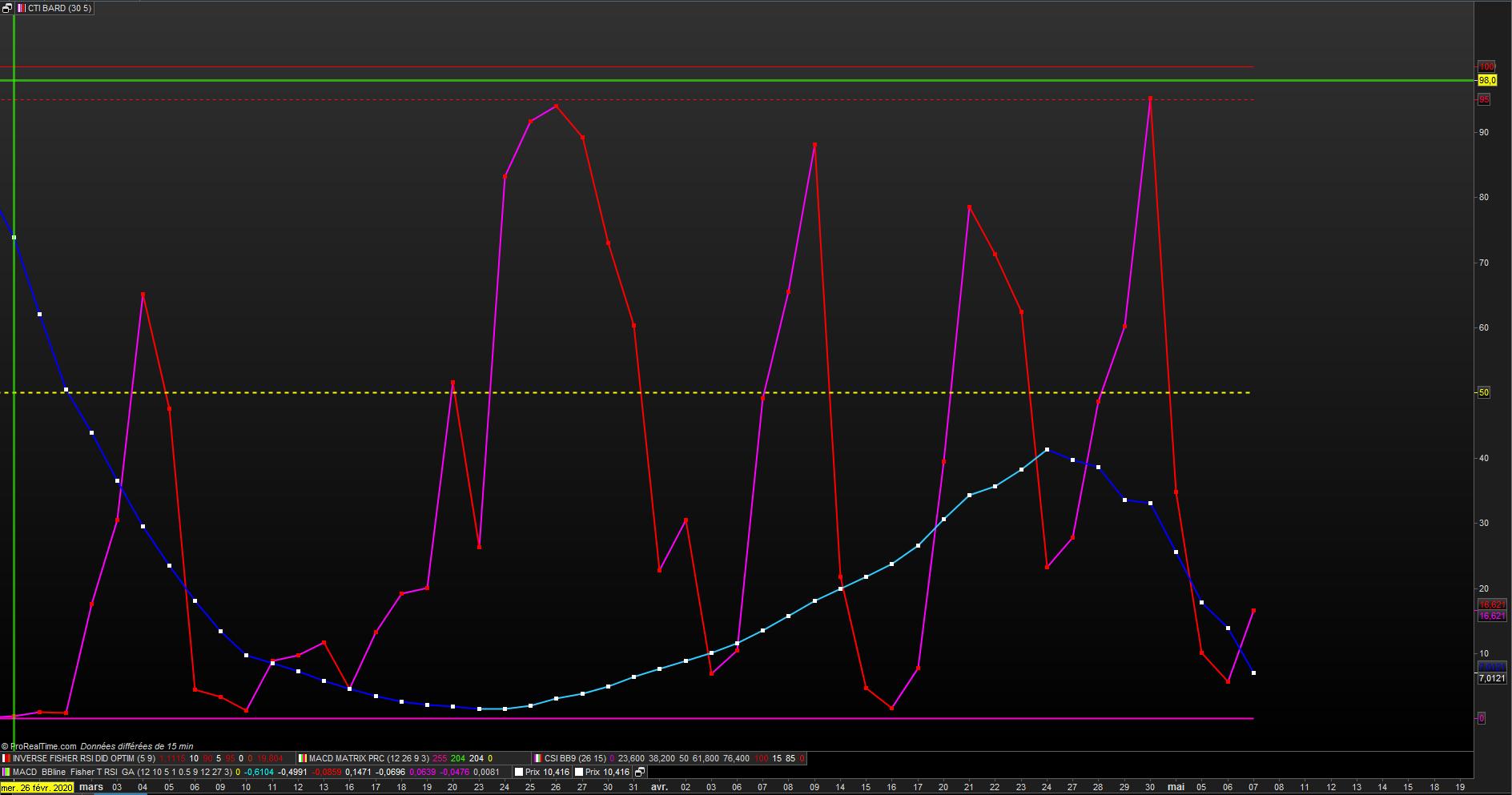Click the CSI BB9 indicator icon
The height and width of the screenshot is (795, 1512).
coord(538,758)
